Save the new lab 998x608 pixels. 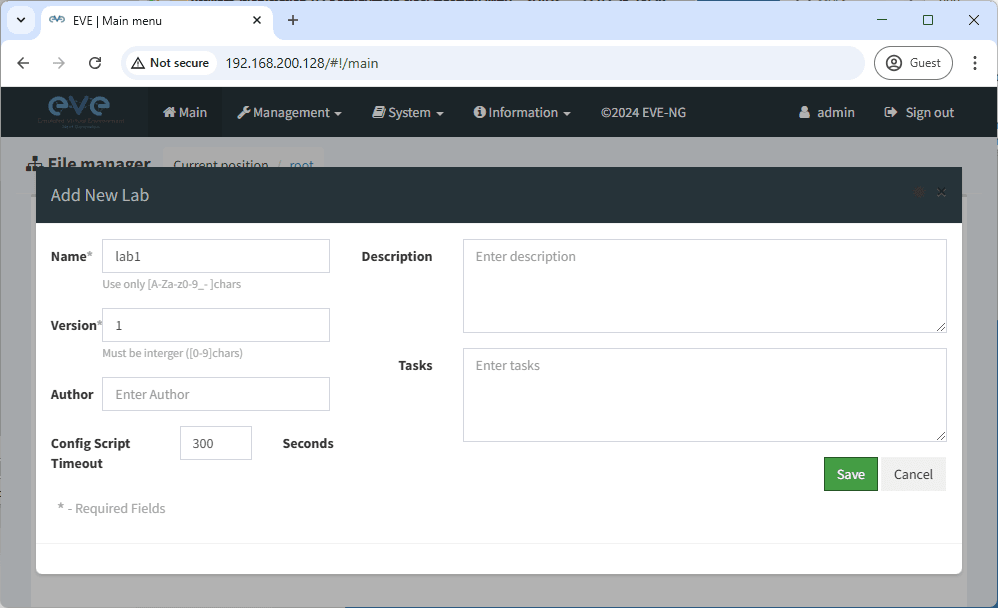(850, 474)
